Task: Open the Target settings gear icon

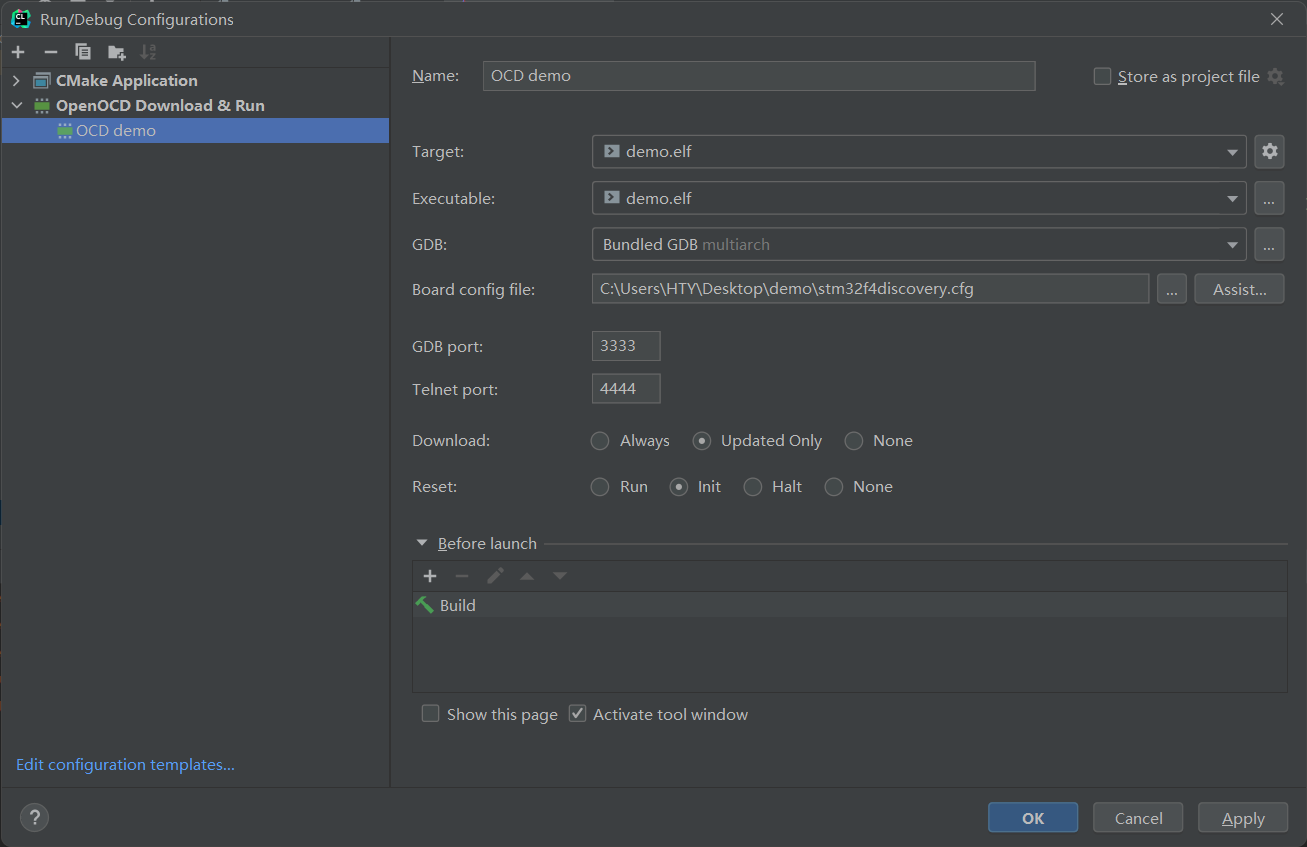Action: 1269,152
